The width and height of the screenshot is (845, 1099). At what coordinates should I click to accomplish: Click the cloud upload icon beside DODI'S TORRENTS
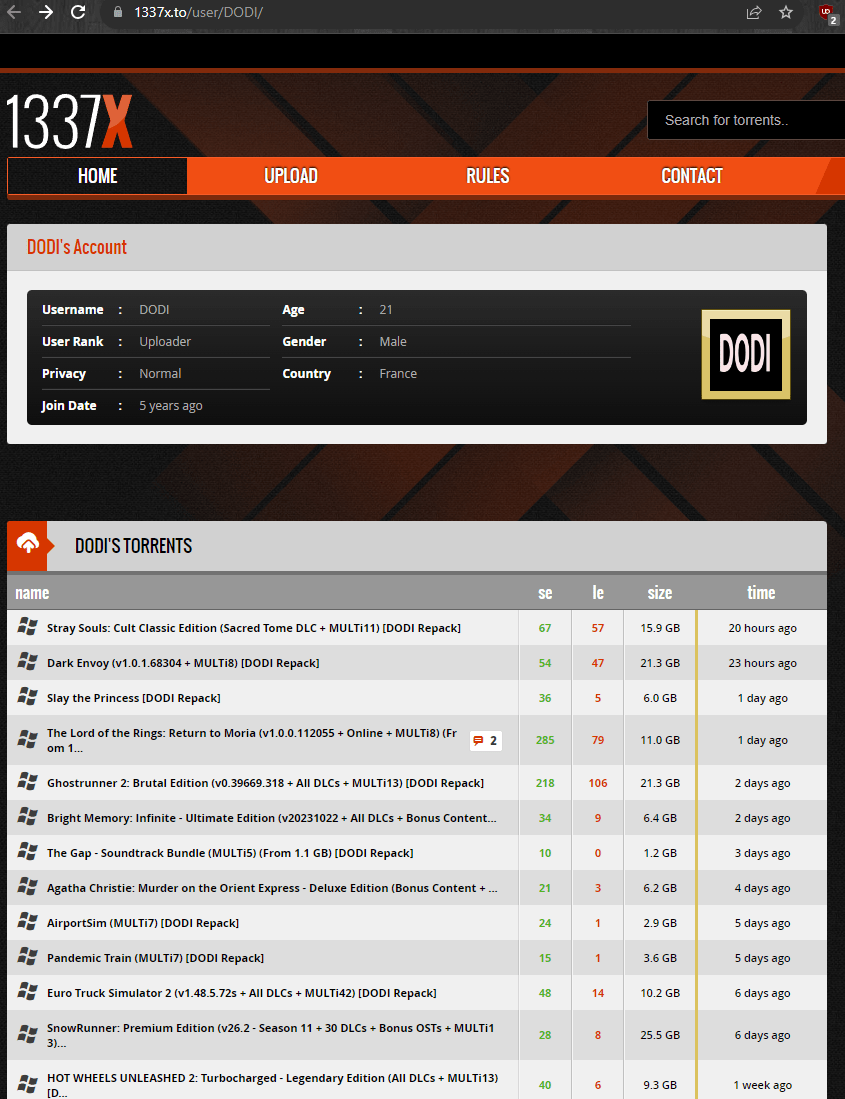(x=27, y=545)
